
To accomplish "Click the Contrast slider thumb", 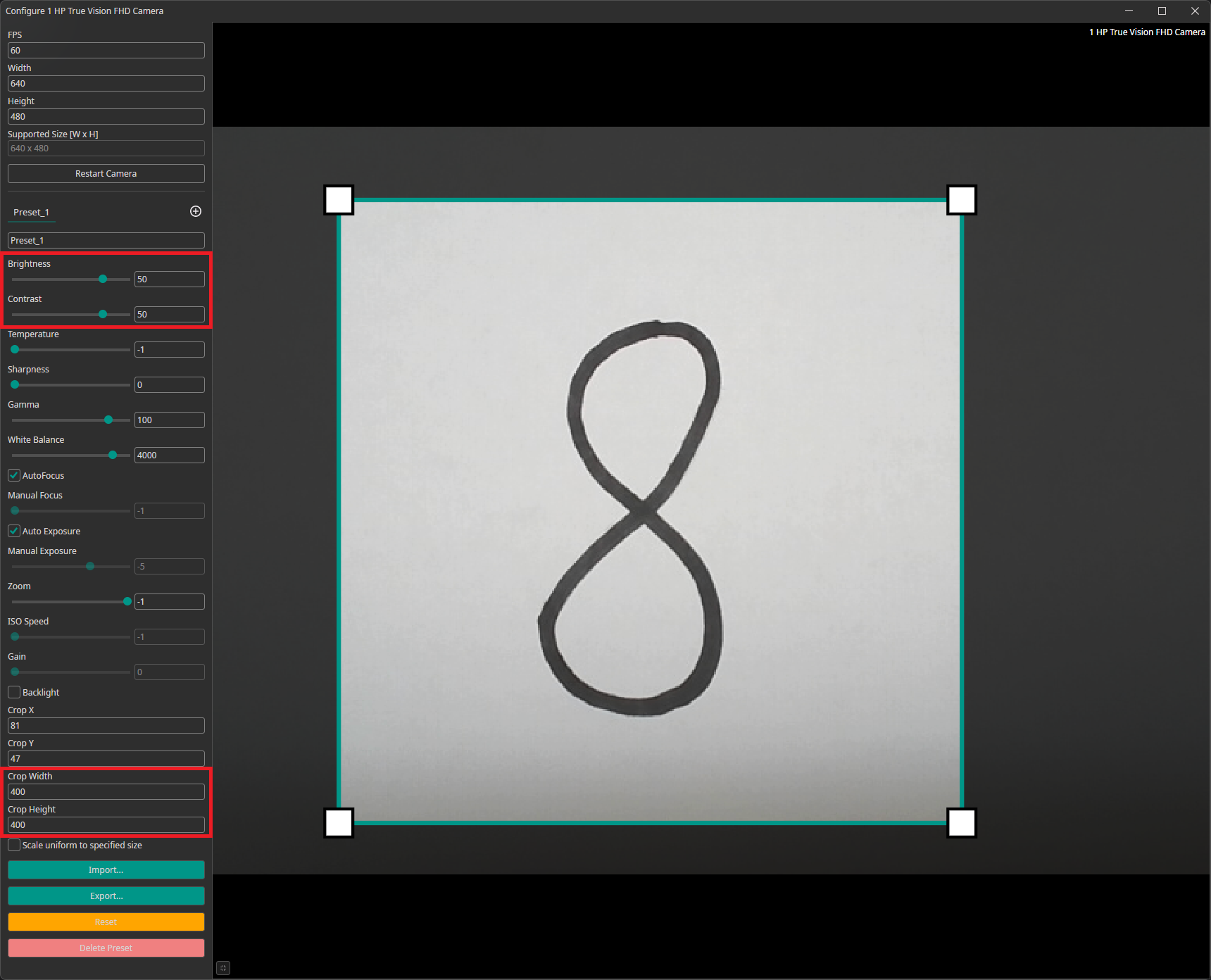I will tap(103, 314).
